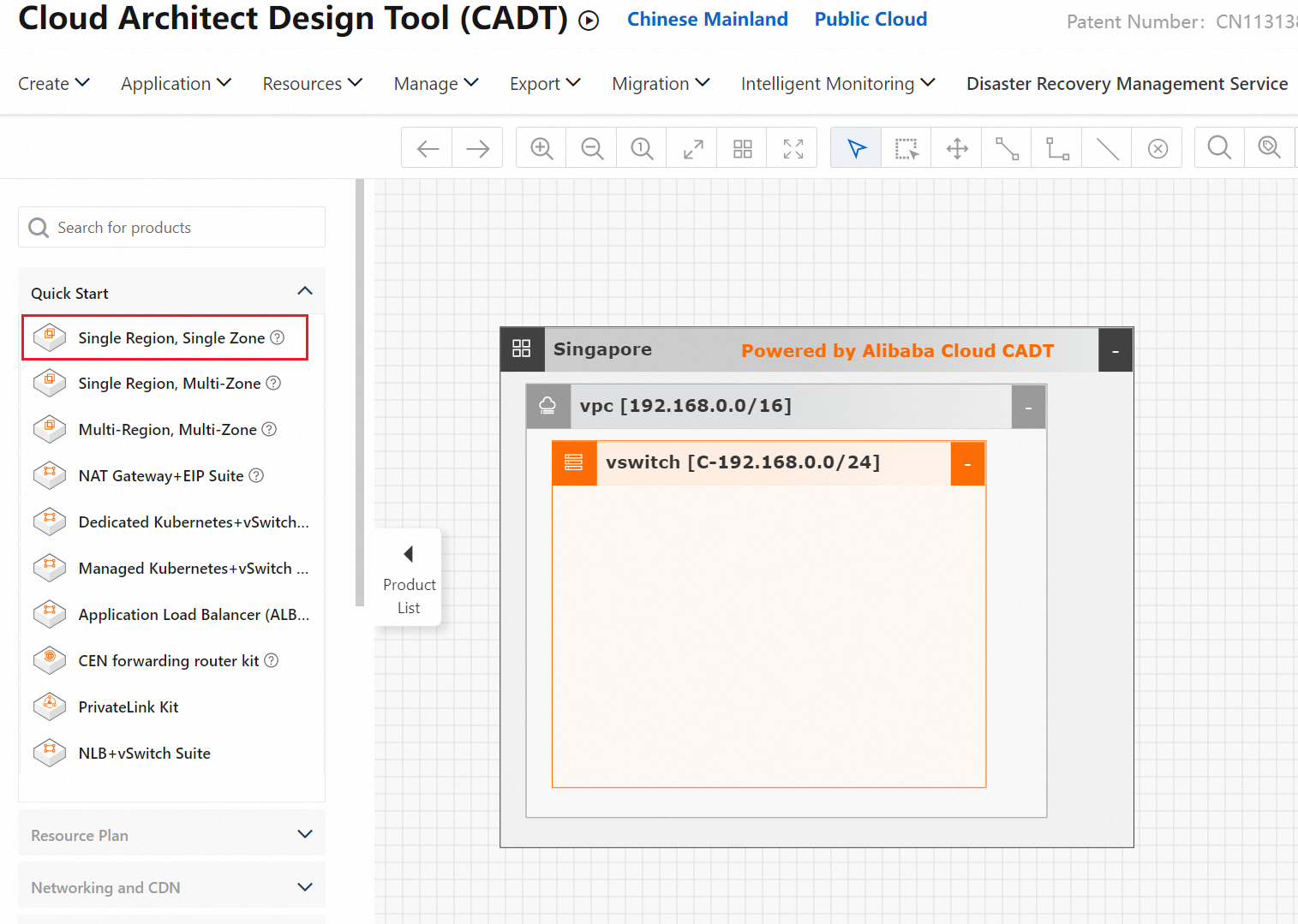Screen dimensions: 1298x924
Task: Click the undo left arrow toolbar icon
Action: pyautogui.click(x=428, y=148)
